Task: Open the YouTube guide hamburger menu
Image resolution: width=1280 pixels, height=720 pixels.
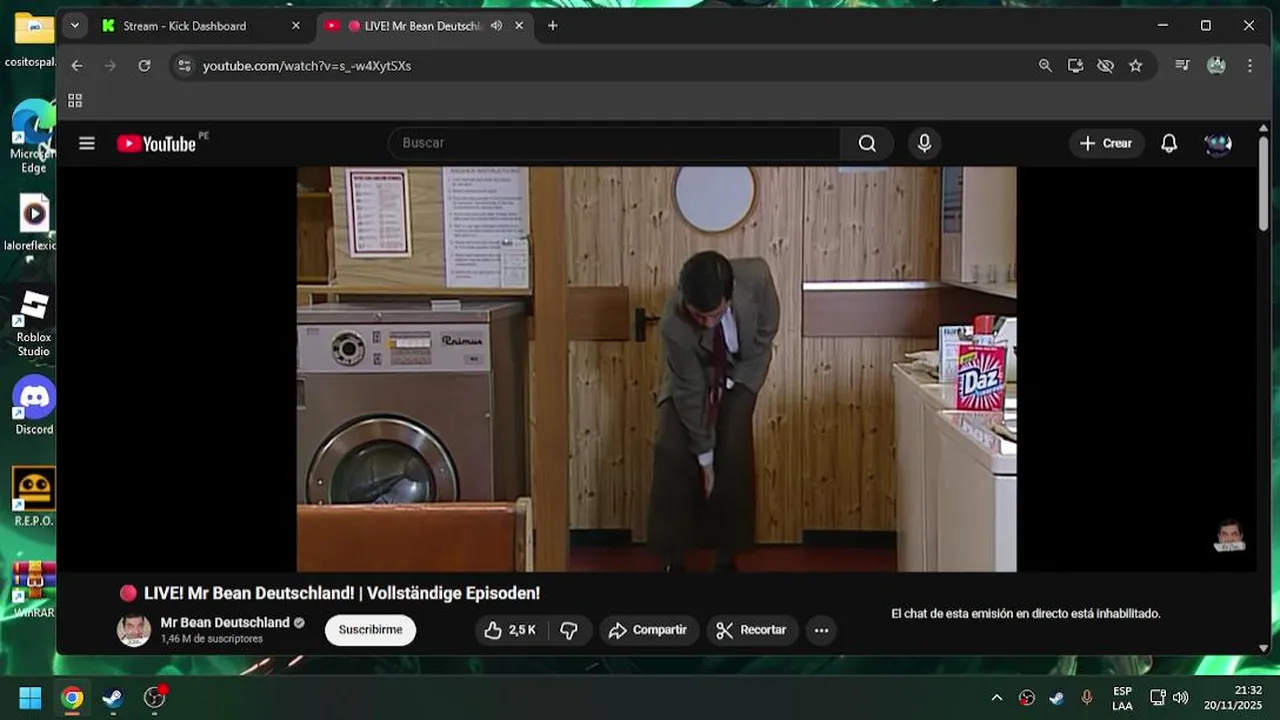Action: coord(87,143)
